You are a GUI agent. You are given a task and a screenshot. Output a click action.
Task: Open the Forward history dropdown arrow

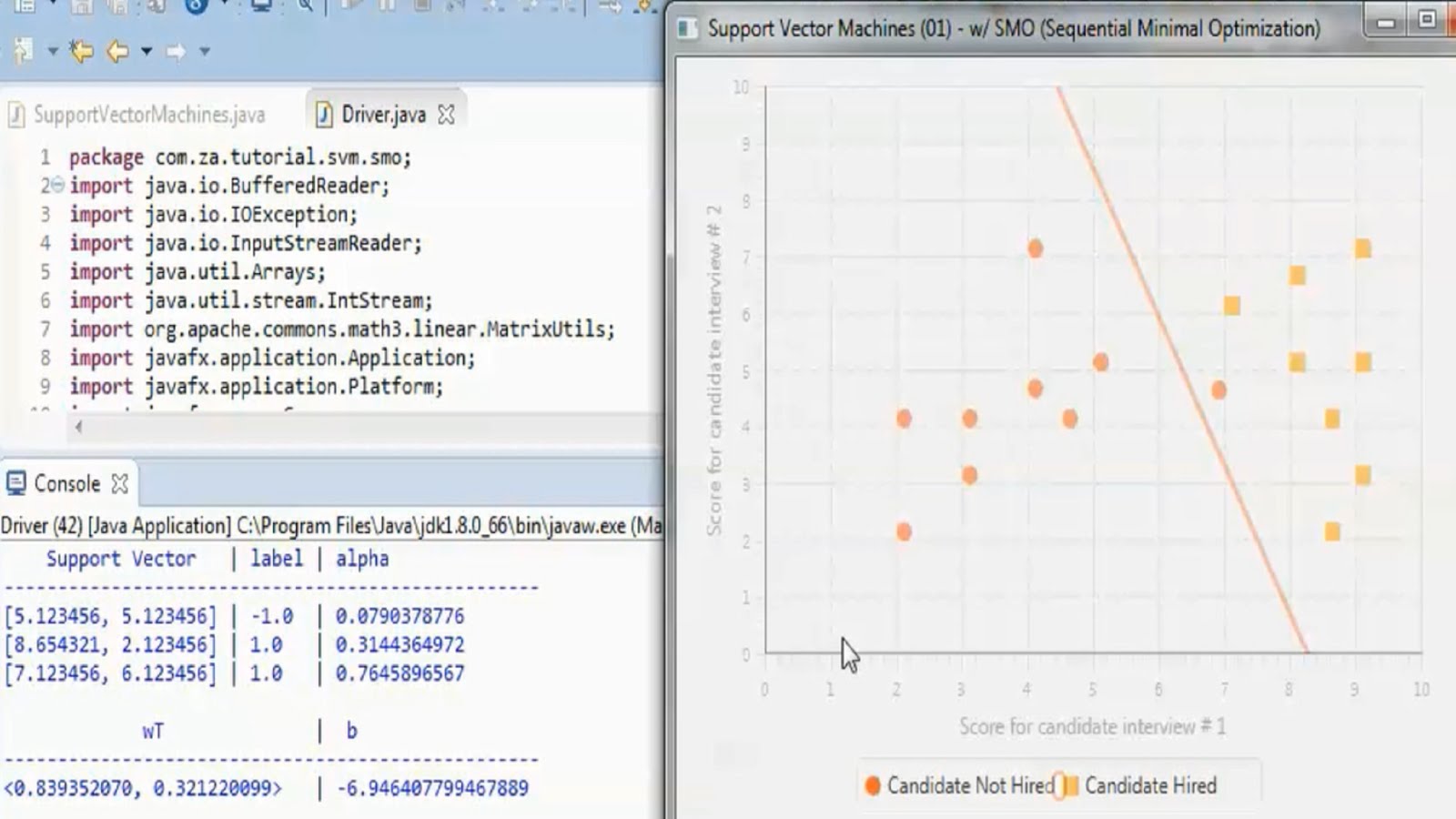(x=205, y=52)
